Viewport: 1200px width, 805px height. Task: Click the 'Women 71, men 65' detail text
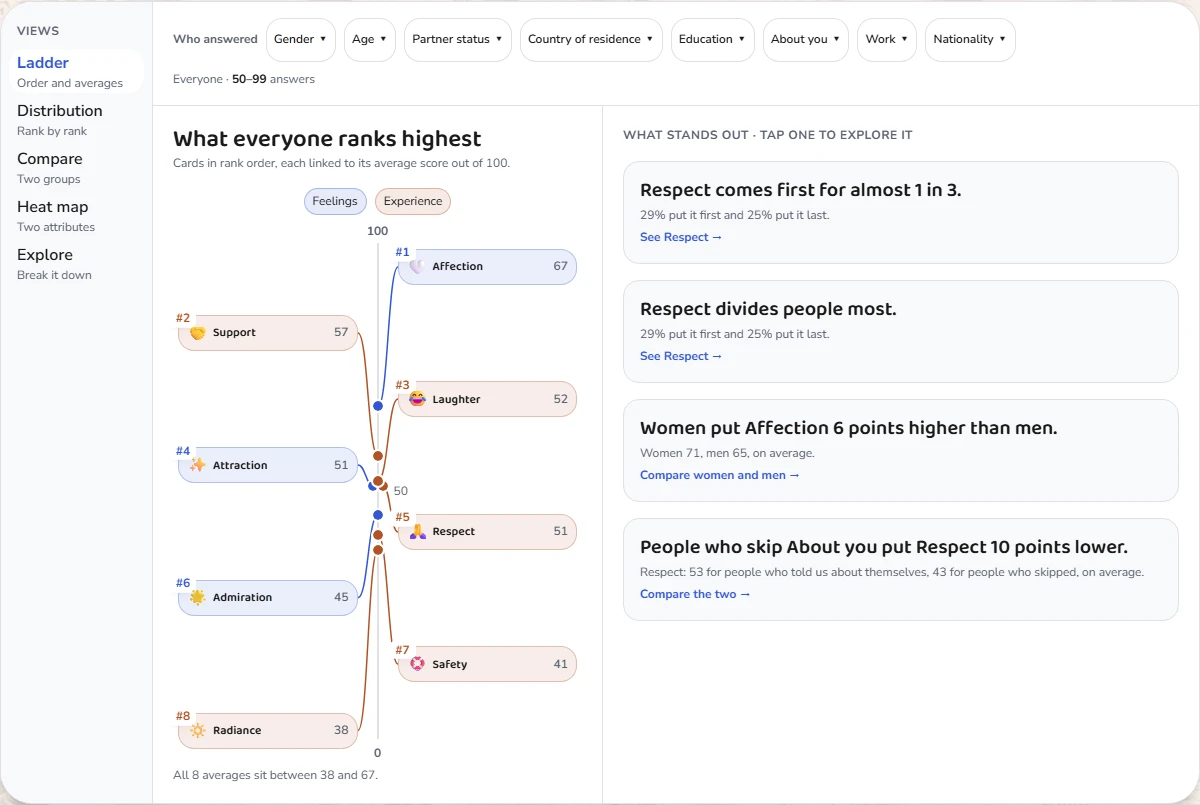click(x=727, y=453)
